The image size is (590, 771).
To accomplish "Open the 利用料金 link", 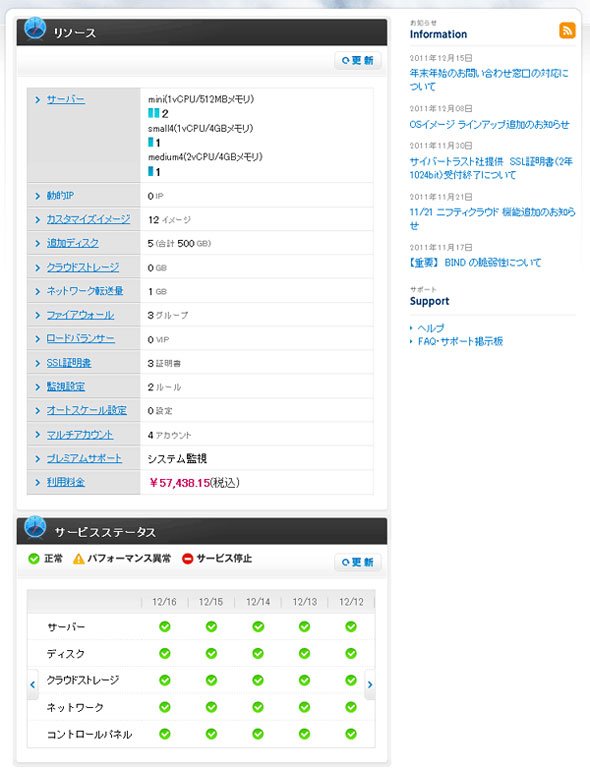I will coord(66,482).
